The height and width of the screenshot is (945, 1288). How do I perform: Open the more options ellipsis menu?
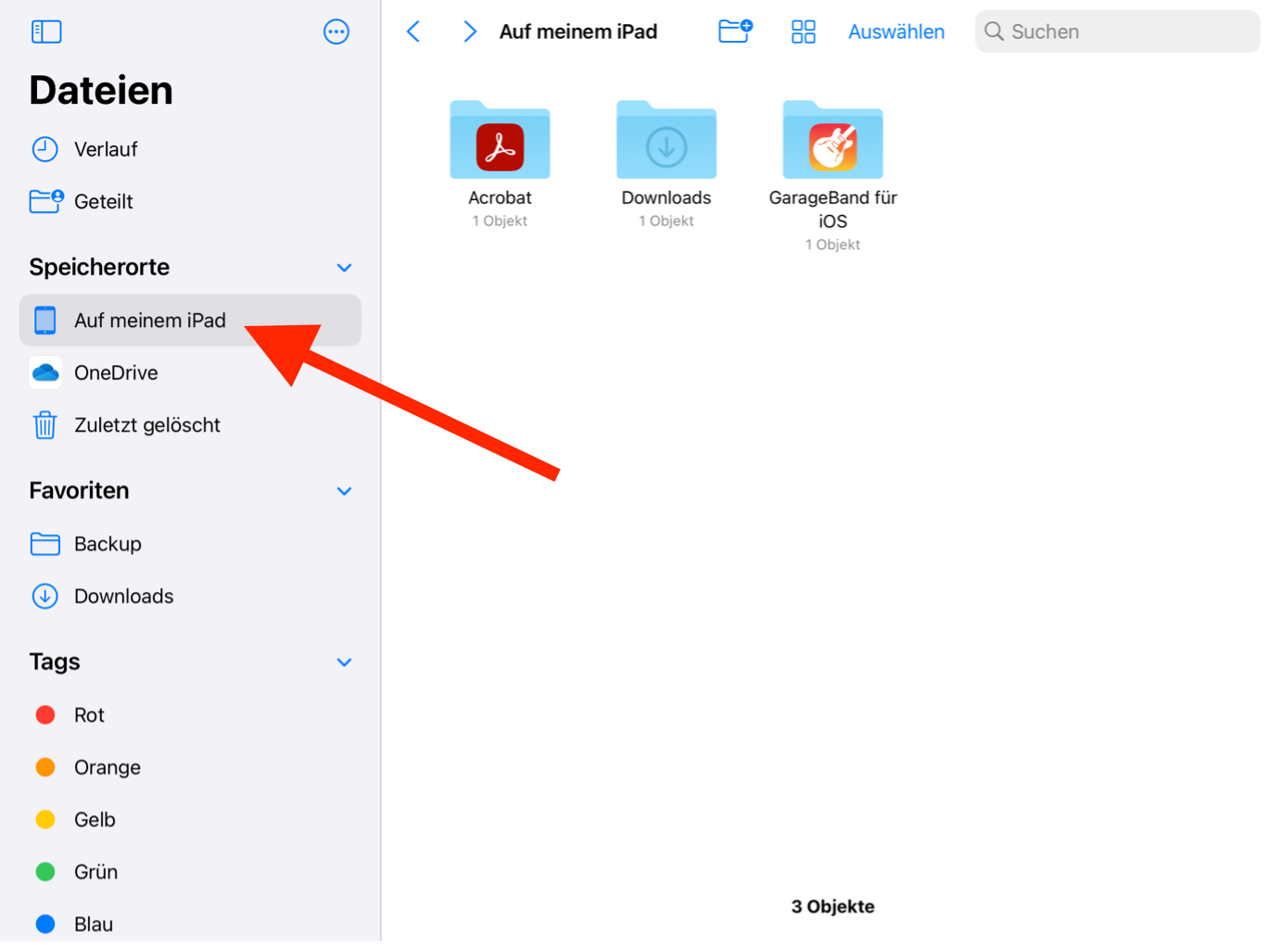click(335, 31)
